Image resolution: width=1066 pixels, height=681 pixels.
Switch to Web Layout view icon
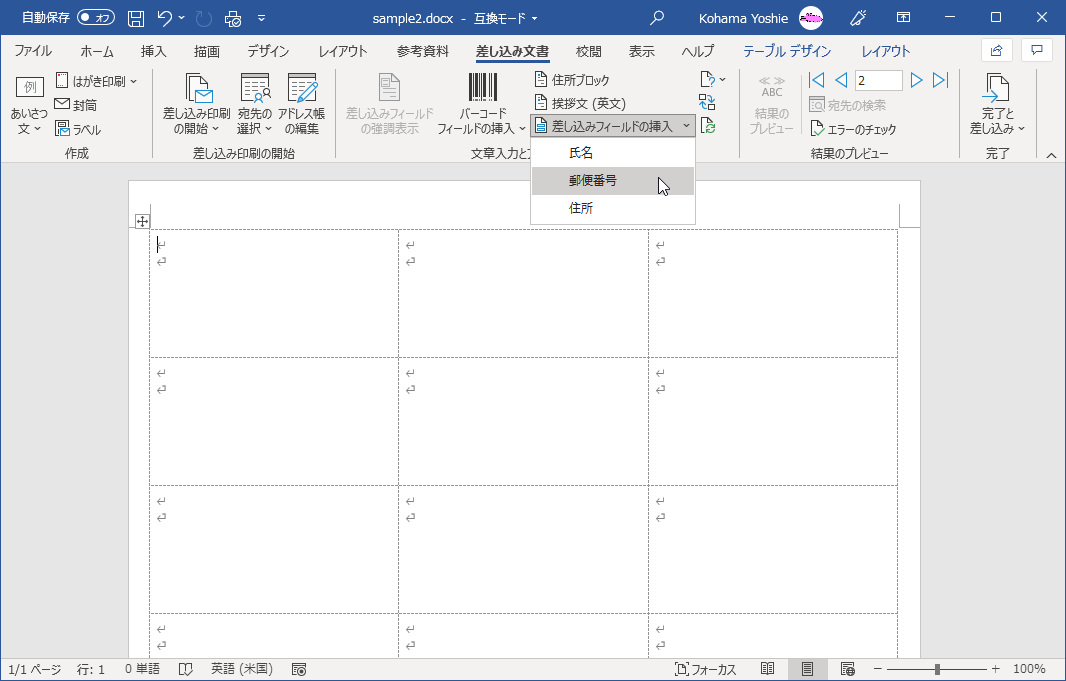[x=848, y=669]
